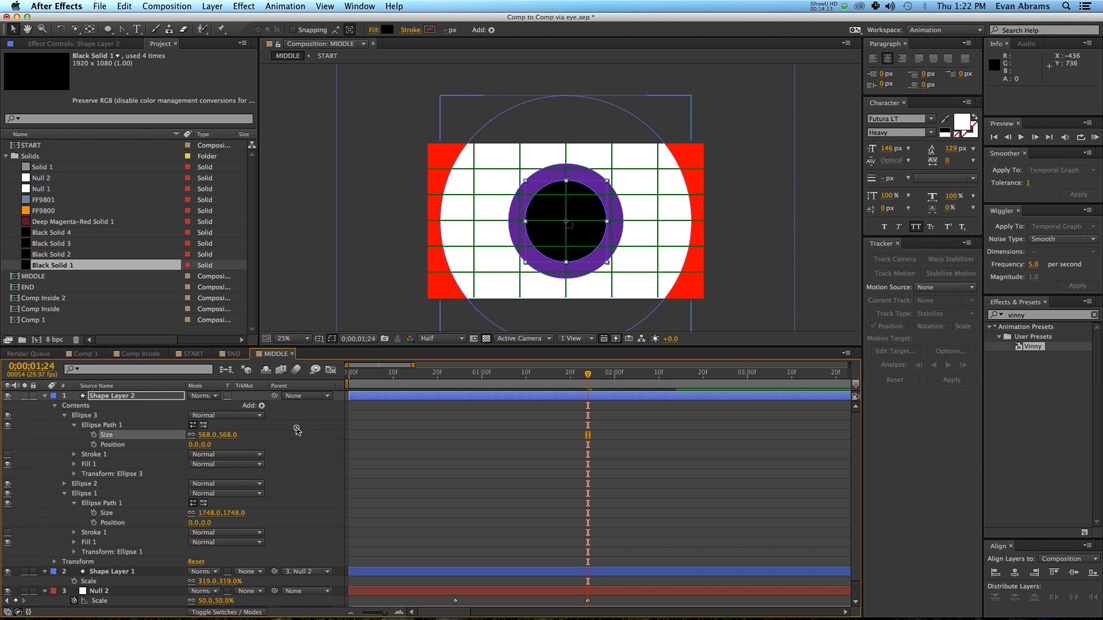Screen dimensions: 1103x620
Task: Click the Play button in Preview panel
Action: point(1021,137)
